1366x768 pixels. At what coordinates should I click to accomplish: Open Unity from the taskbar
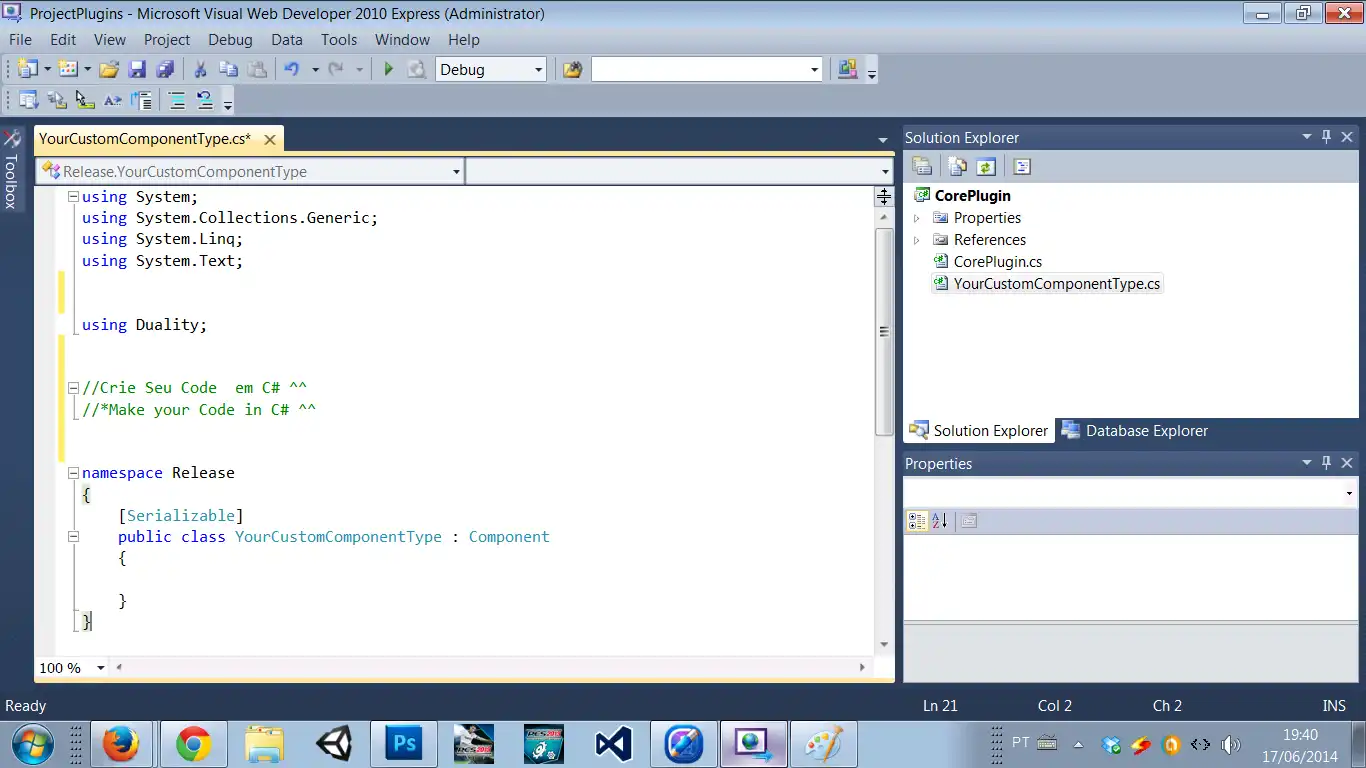coord(334,744)
